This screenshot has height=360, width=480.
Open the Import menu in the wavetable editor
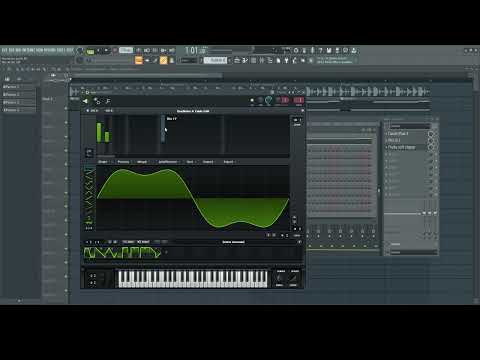208,162
